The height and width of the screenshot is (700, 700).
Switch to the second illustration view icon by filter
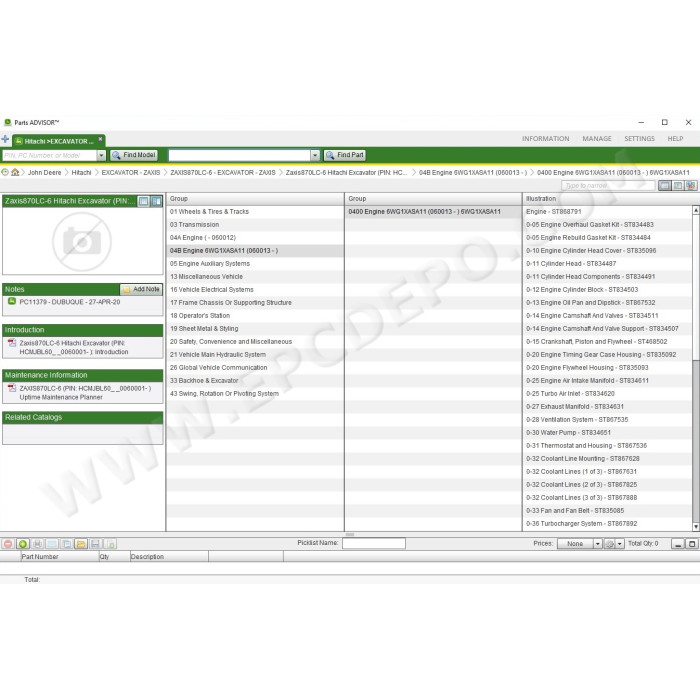[x=678, y=185]
